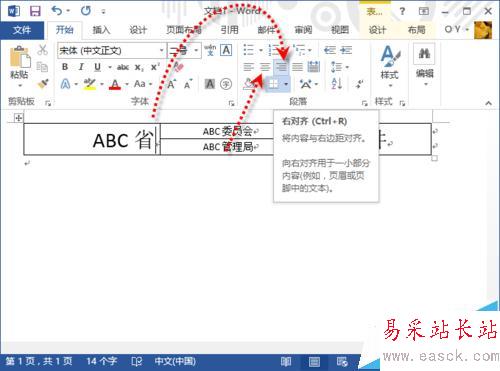Collapse the ribbon with the arrow at its right end
Screen dimensions: 500x371
[x=488, y=103]
